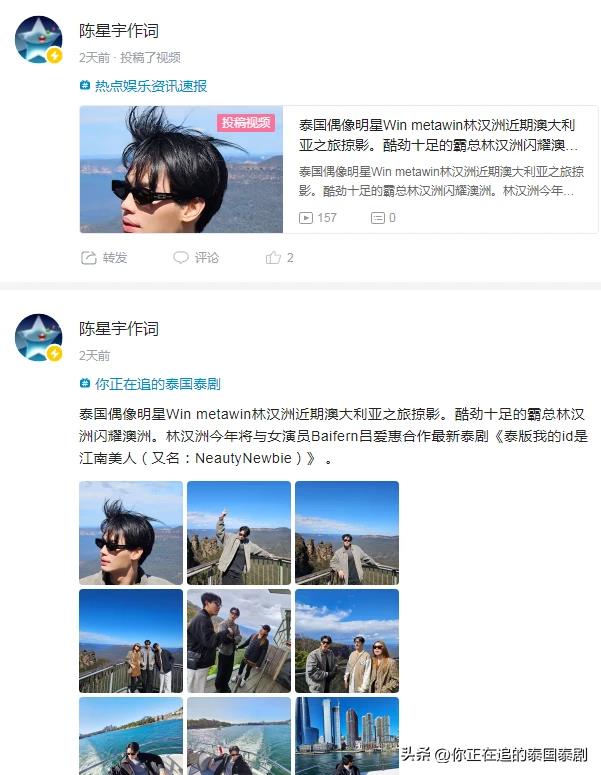Open username 陈星宇作词 on the first post
The image size is (601, 775).
119,31
